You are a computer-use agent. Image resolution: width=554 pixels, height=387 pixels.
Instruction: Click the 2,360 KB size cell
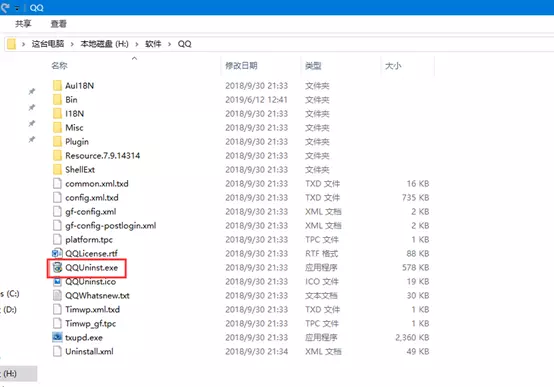(x=412, y=338)
